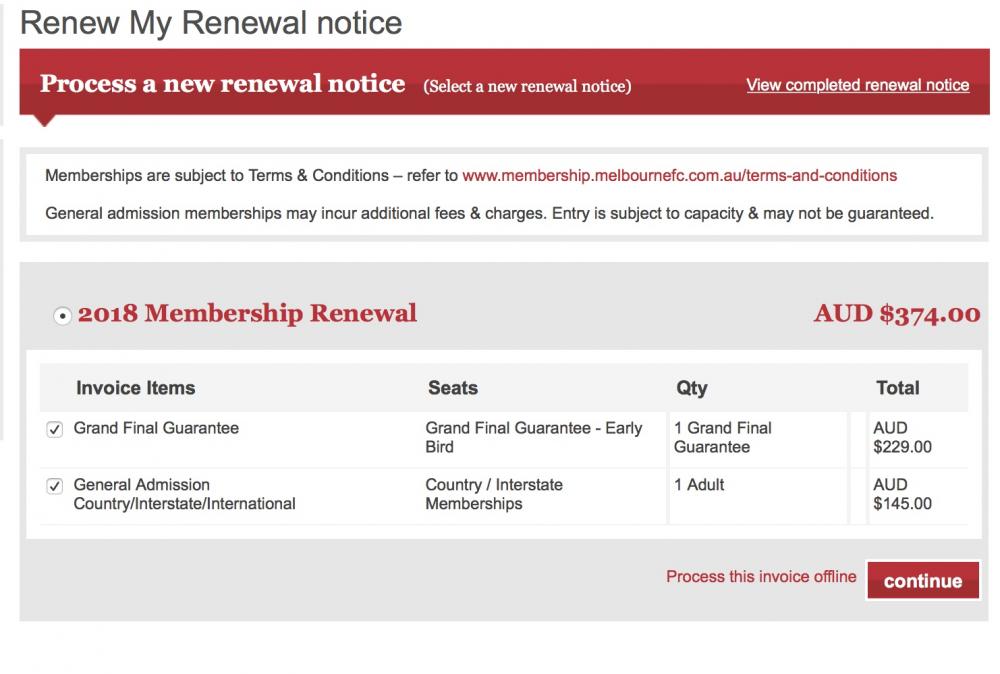Image resolution: width=1000 pixels, height=674 pixels.
Task: Click Process this invoice offline
Action: click(761, 577)
